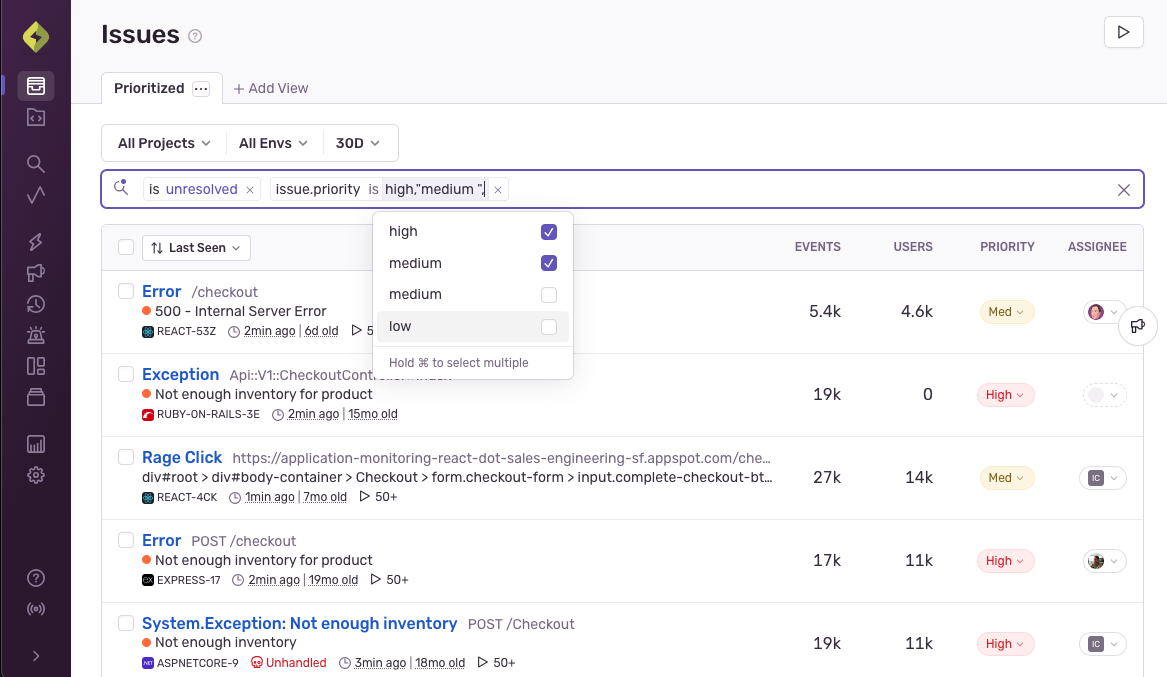Screen dimensions: 1167x677
Task: Open the Issues inbox sidebar icon
Action: point(36,86)
